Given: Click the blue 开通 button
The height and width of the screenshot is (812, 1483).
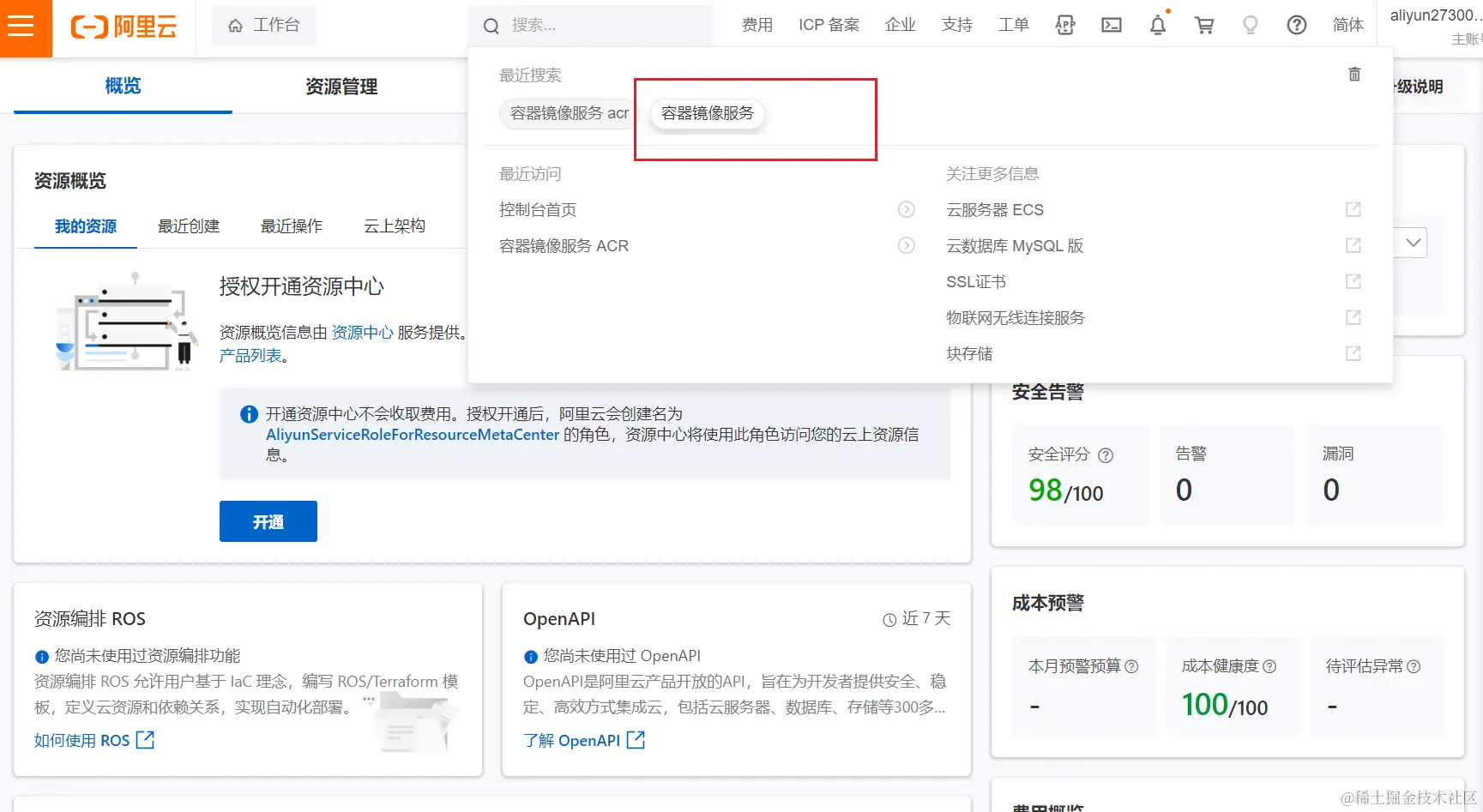Looking at the screenshot, I should [268, 521].
